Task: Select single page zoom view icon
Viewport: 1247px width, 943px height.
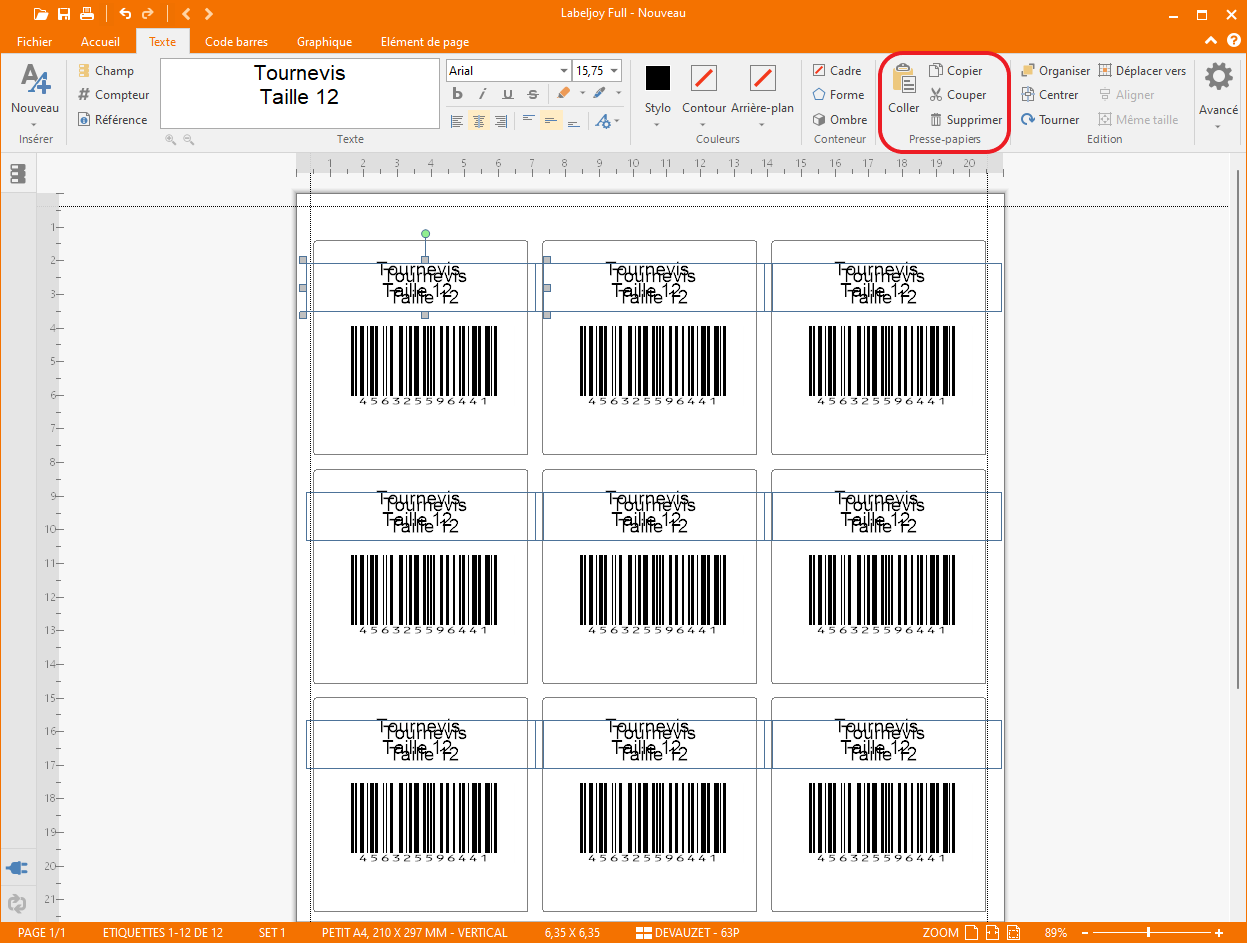Action: point(970,933)
